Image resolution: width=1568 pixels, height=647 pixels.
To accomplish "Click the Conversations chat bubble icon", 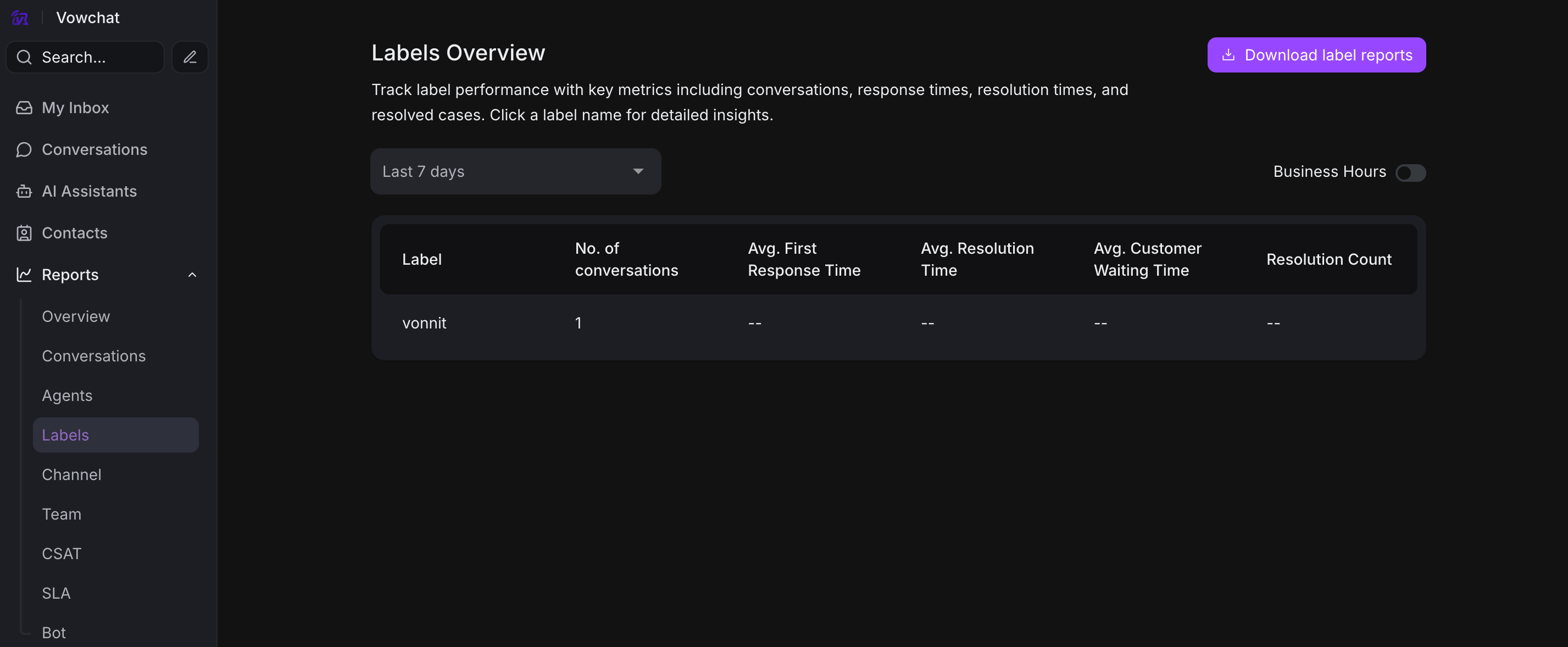I will [24, 150].
